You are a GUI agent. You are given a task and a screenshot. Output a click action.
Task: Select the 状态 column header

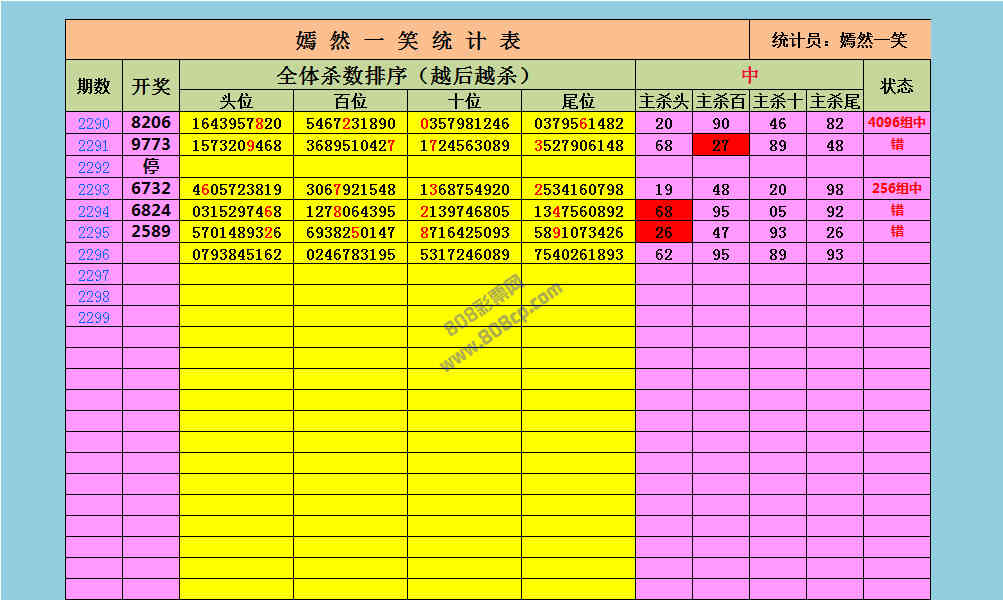tap(896, 86)
